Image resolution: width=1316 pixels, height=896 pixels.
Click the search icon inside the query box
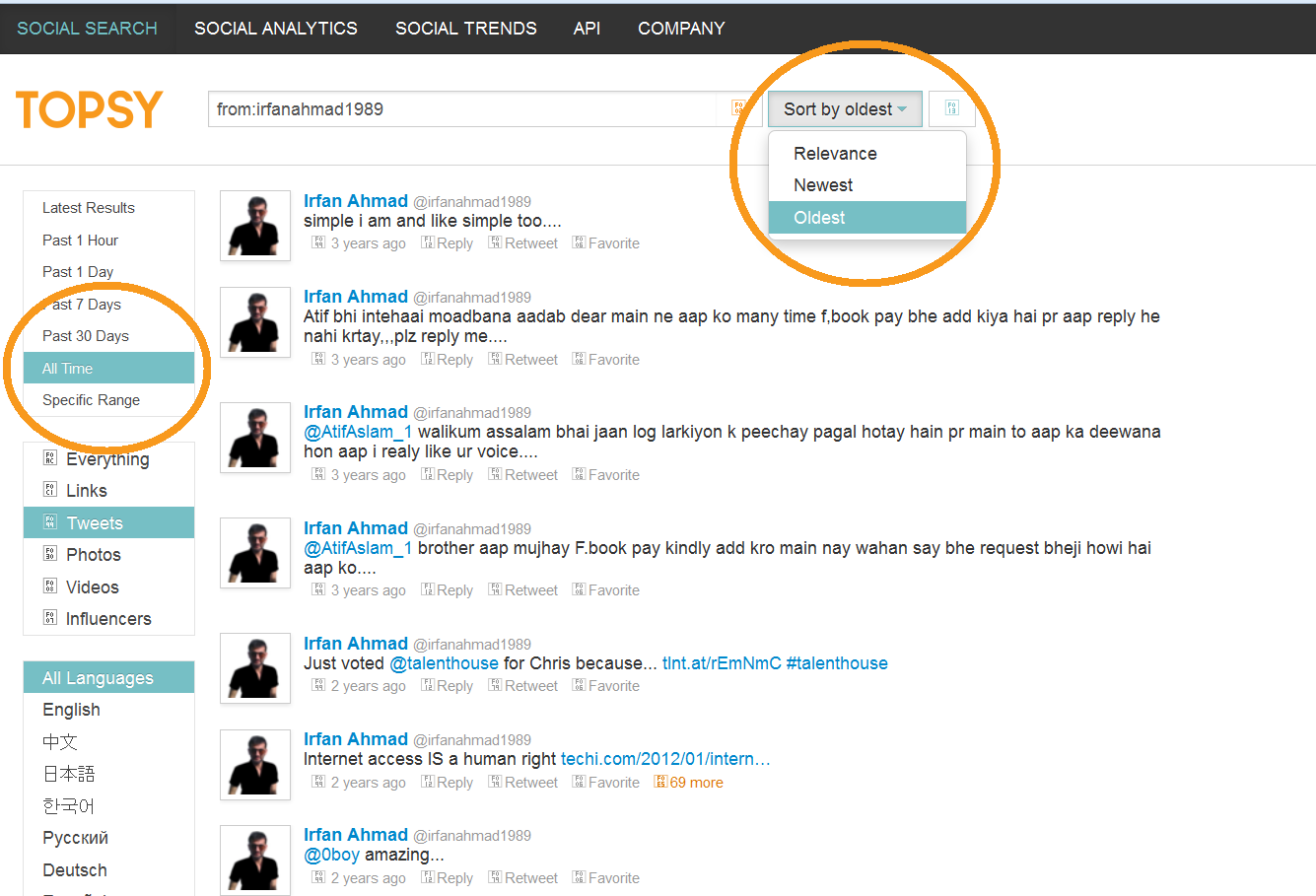[x=738, y=108]
